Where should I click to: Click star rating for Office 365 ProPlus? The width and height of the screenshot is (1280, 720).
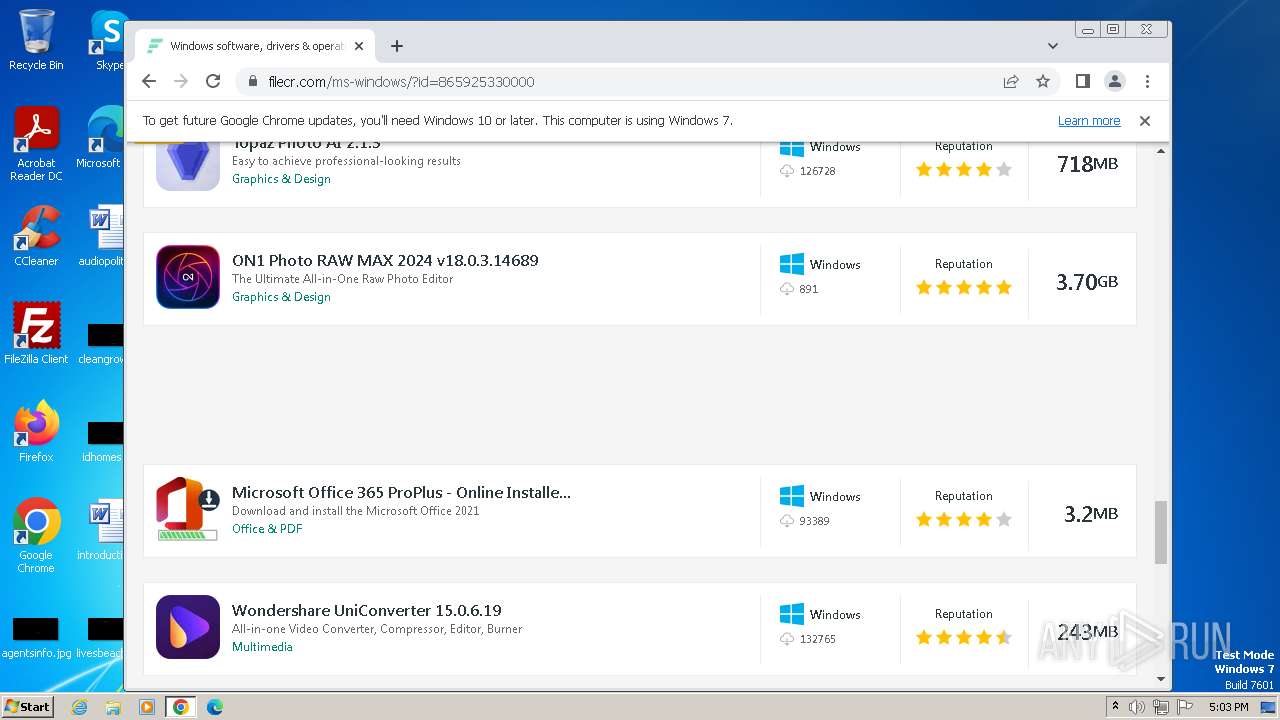point(964,520)
